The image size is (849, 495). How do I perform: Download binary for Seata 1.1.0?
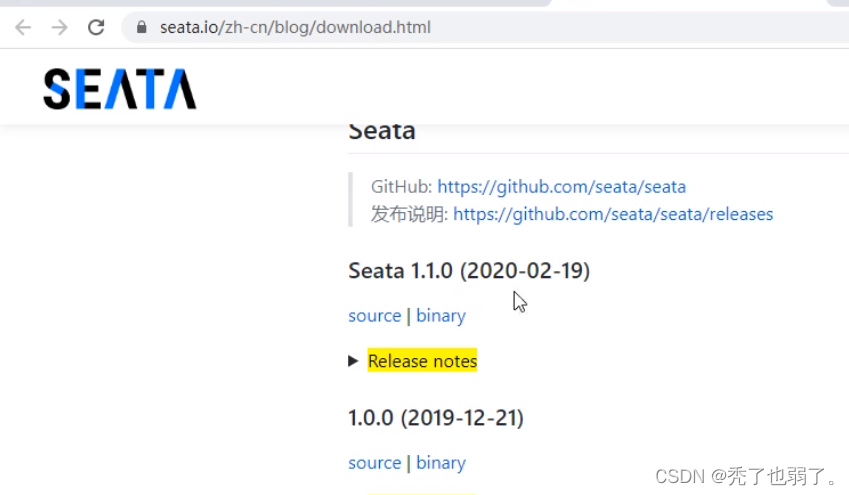441,316
